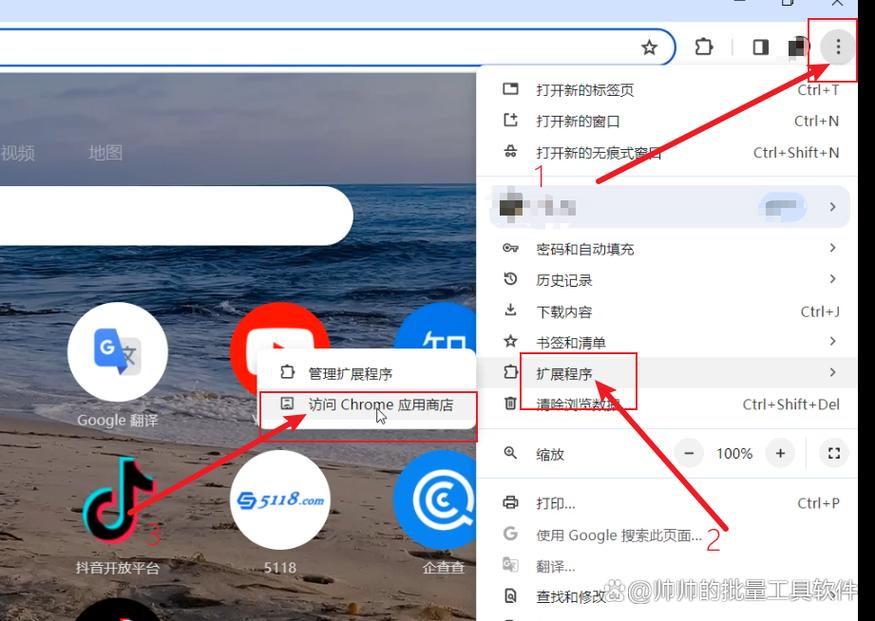Click the bookmark star in the address bar
Image resolution: width=875 pixels, height=621 pixels.
[x=650, y=46]
